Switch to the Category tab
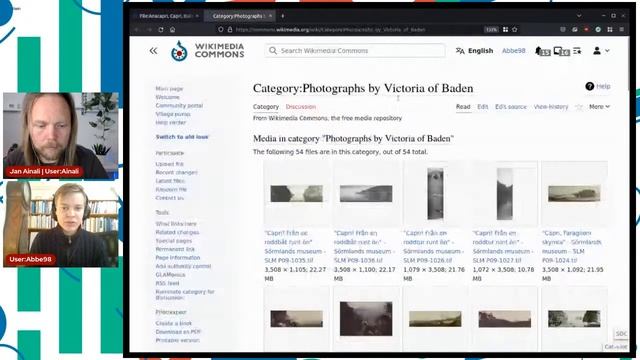This screenshot has width=640, height=360. pyautogui.click(x=266, y=107)
